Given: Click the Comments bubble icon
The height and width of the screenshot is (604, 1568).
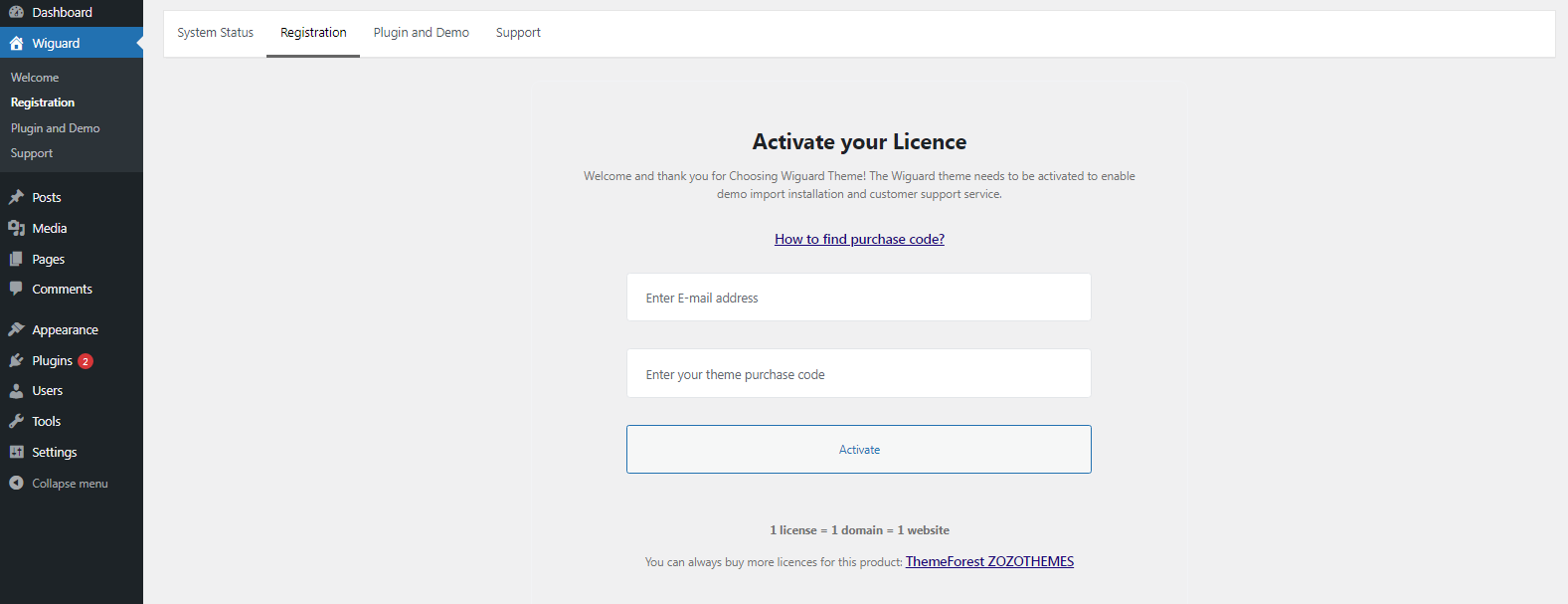Looking at the screenshot, I should point(16,289).
